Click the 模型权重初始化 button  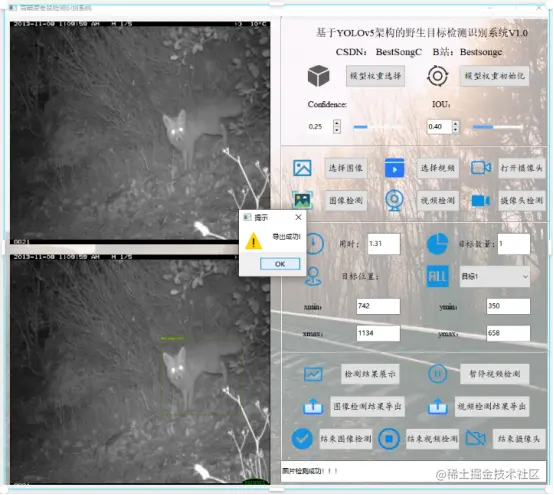click(x=494, y=76)
